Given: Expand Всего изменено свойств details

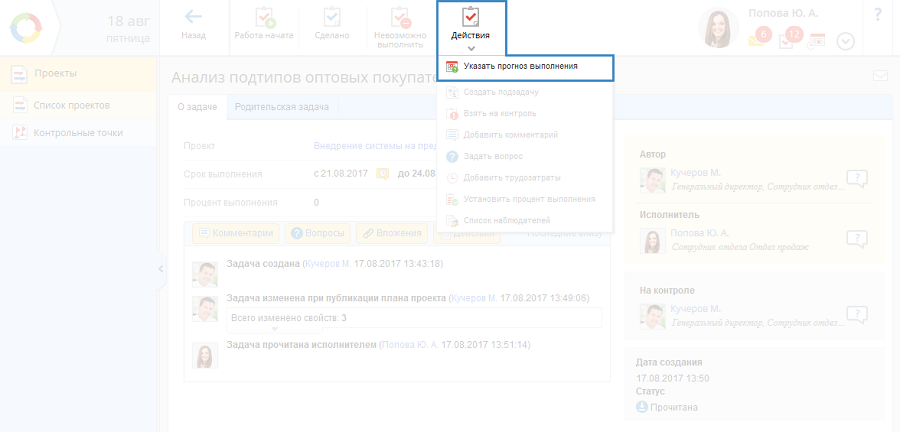Looking at the screenshot, I should tap(288, 318).
